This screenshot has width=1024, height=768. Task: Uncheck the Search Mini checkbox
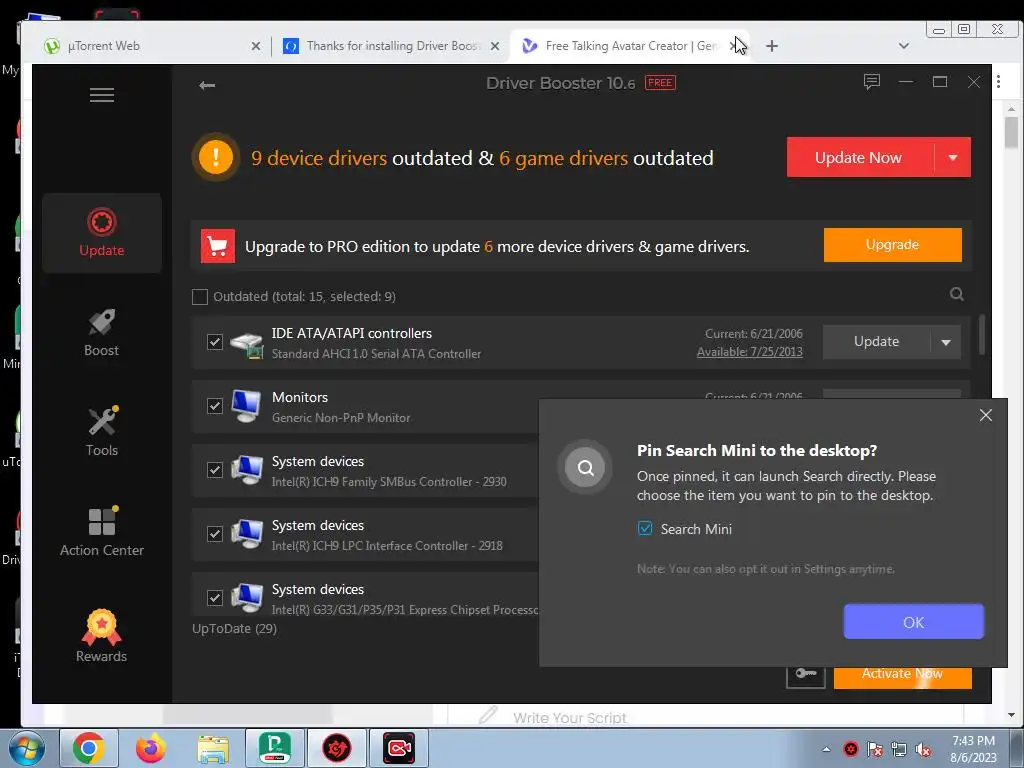click(645, 528)
